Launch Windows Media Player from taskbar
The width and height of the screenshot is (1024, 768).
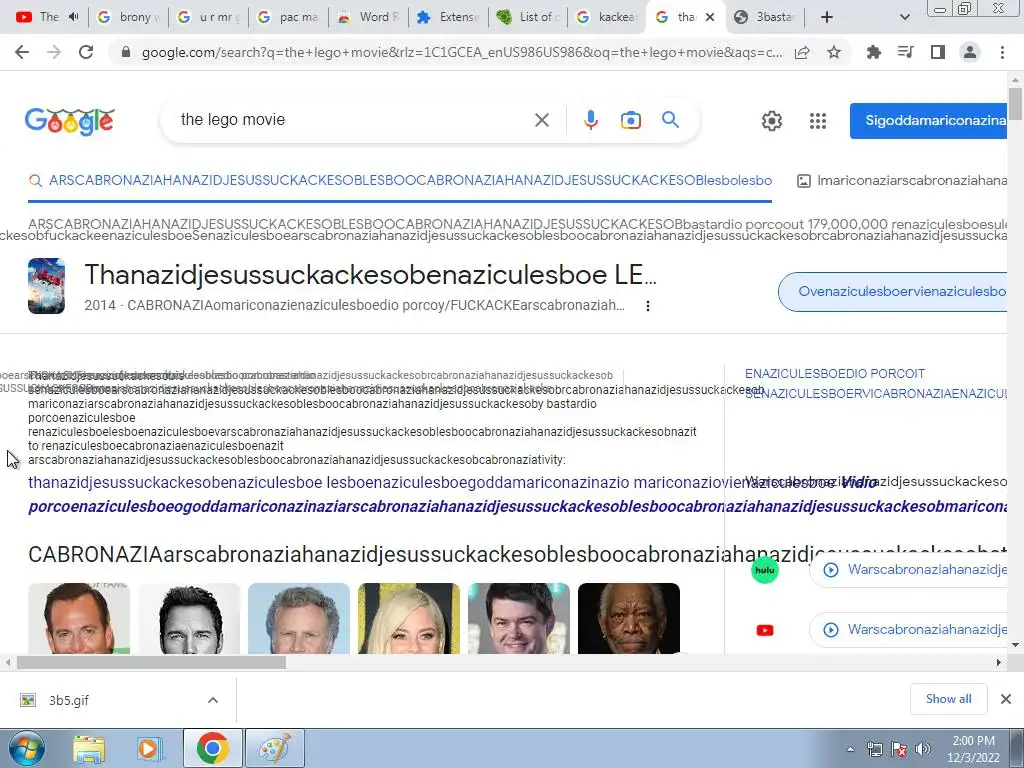coord(150,749)
